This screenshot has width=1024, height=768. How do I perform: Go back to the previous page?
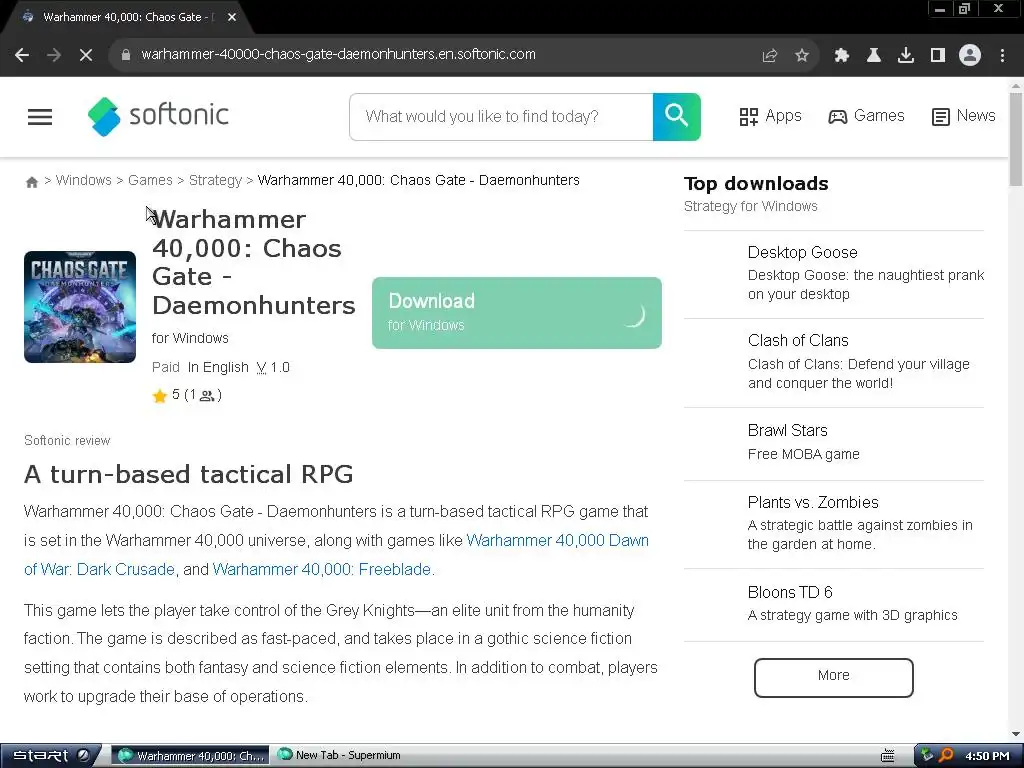pyautogui.click(x=22, y=56)
